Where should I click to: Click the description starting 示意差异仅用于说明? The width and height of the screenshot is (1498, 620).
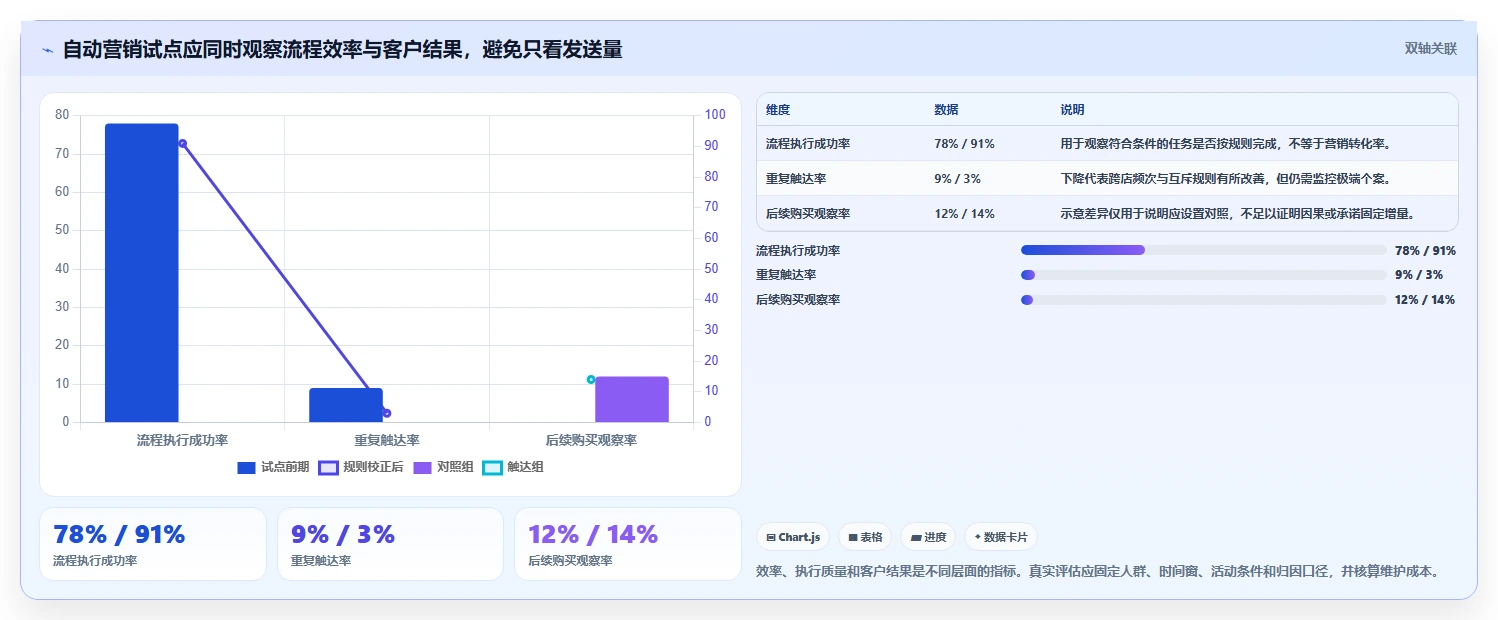(x=1238, y=214)
